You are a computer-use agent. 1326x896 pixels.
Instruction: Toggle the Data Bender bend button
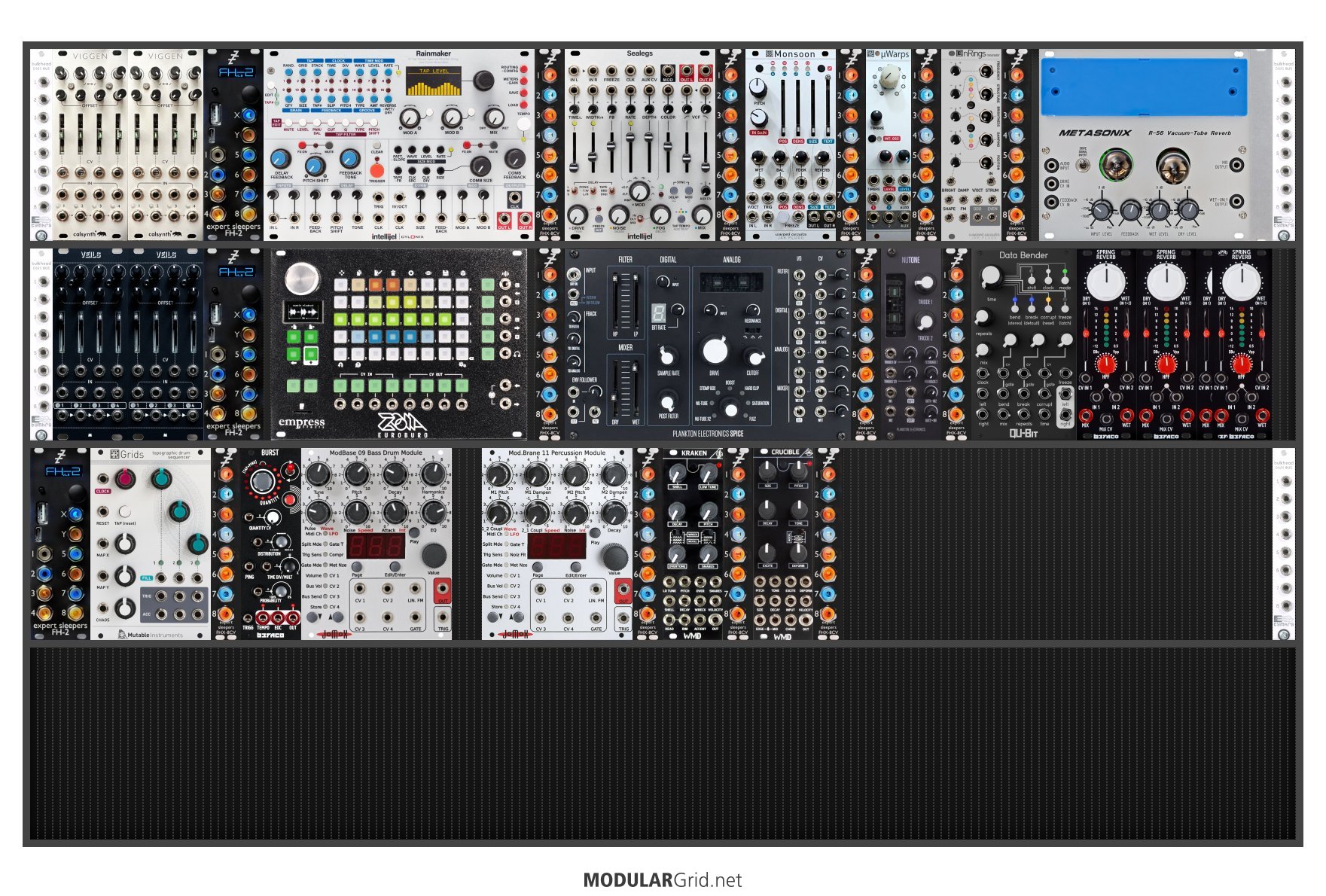[1015, 309]
